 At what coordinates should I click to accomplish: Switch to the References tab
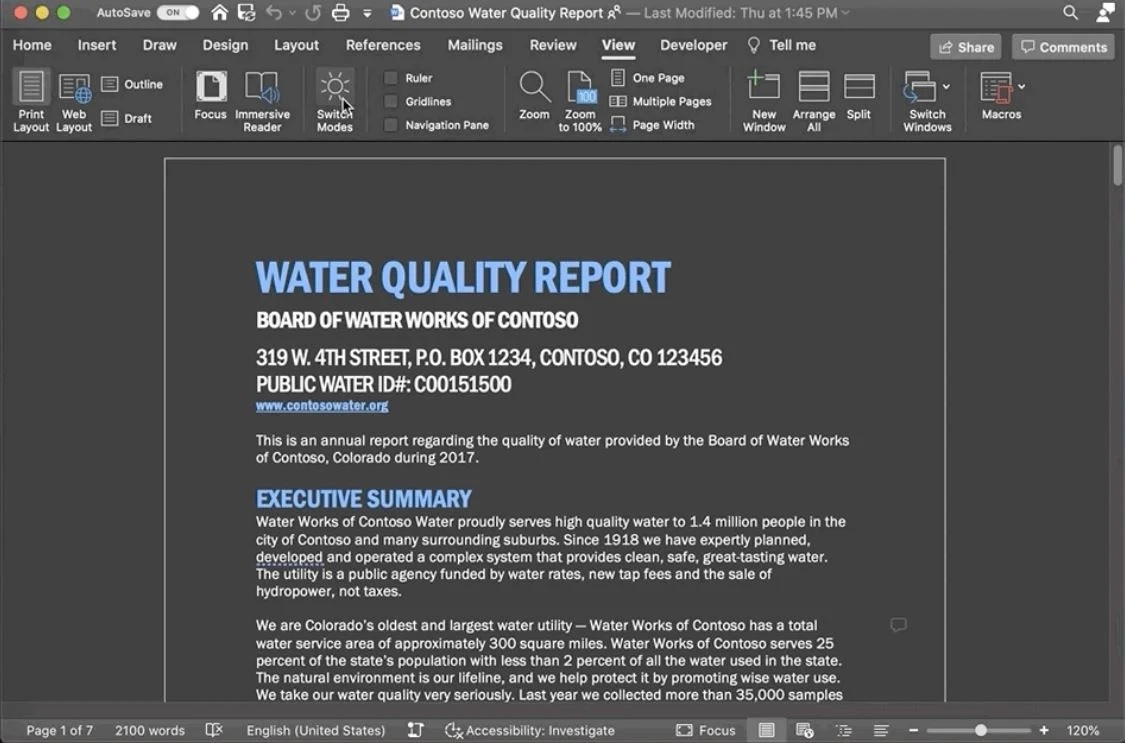(x=383, y=45)
